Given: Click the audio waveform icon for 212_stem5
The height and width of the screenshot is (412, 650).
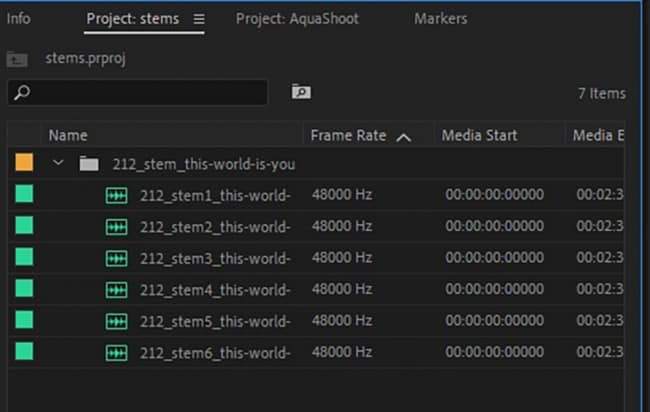Looking at the screenshot, I should (117, 321).
